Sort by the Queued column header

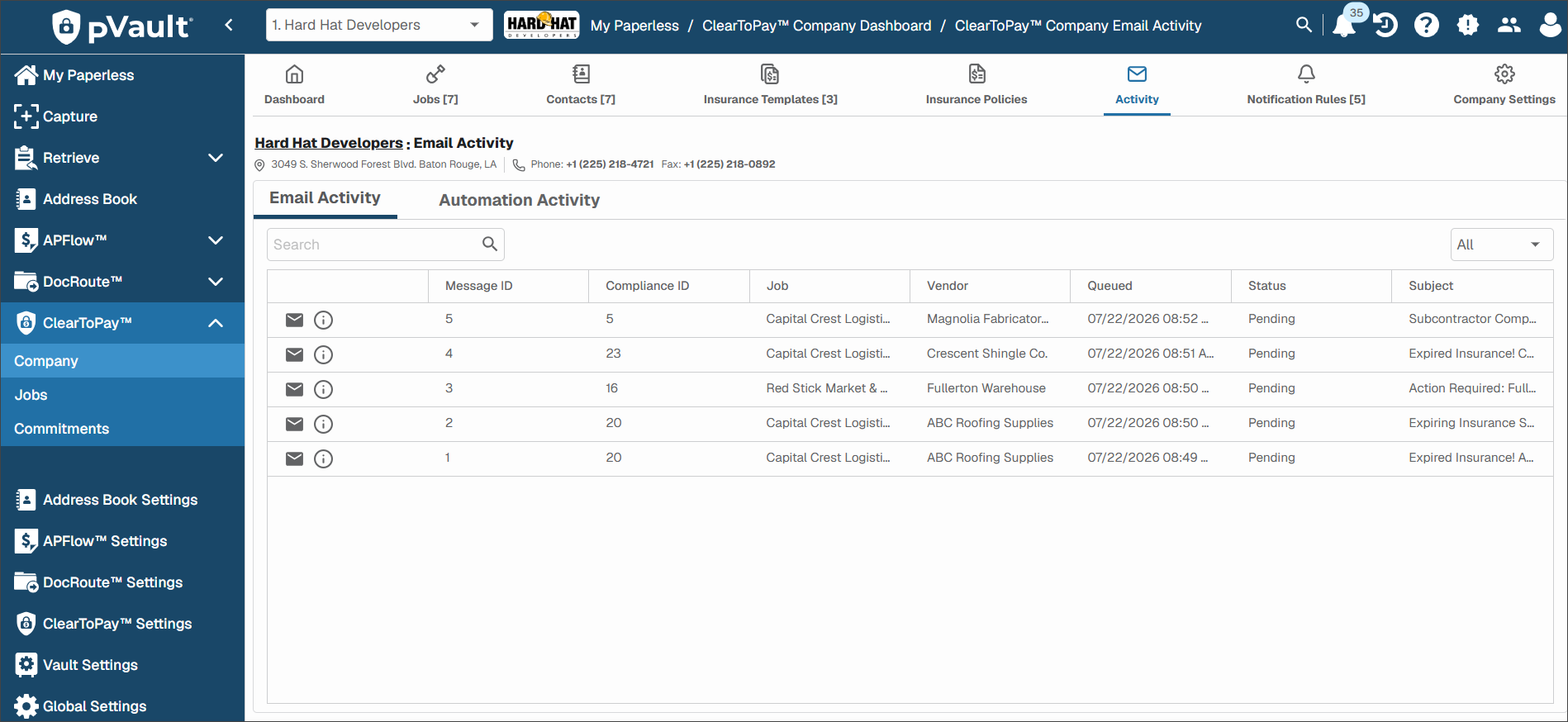click(1150, 286)
